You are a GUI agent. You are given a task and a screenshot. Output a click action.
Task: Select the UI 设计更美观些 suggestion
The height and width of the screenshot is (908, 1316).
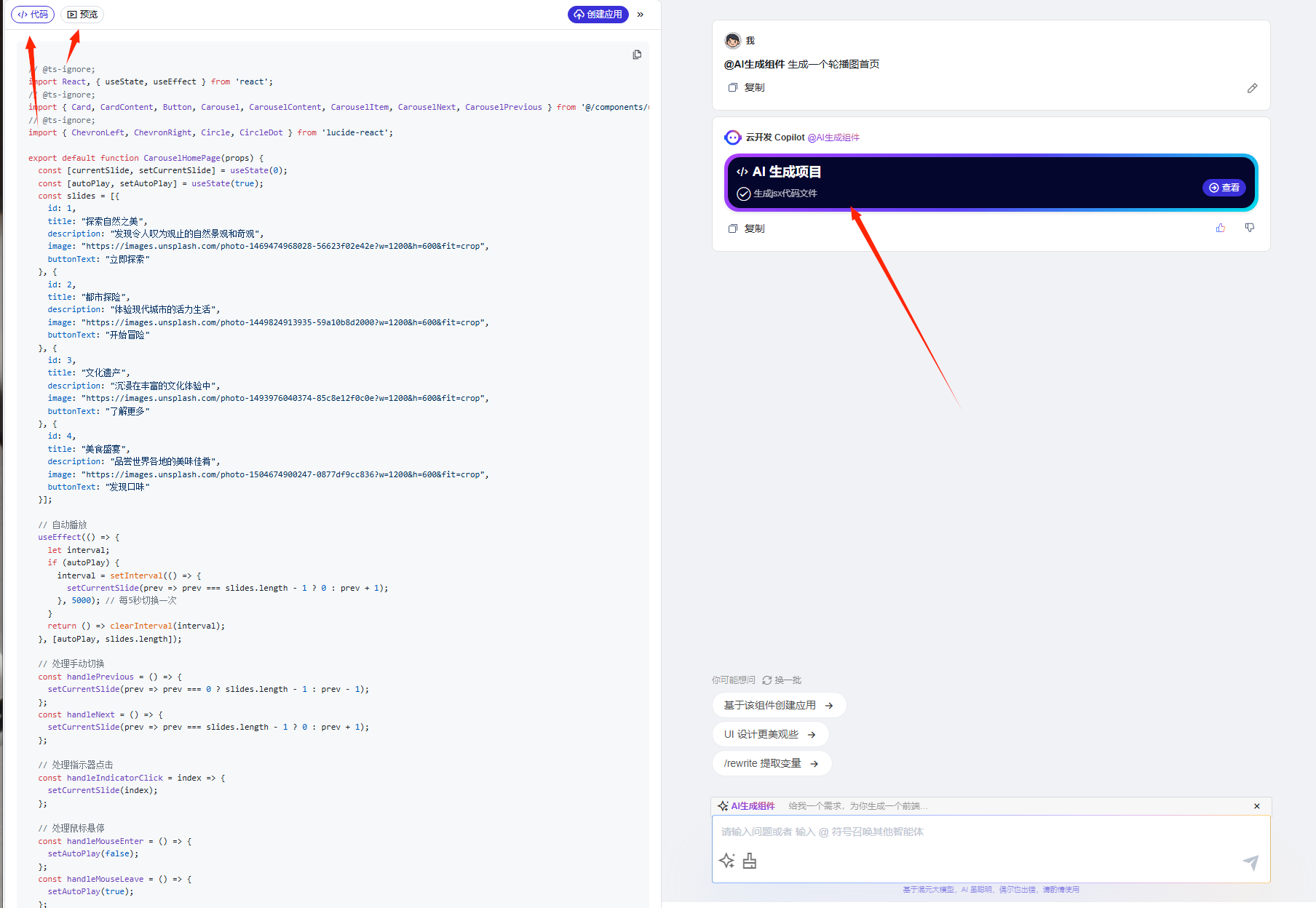(770, 734)
